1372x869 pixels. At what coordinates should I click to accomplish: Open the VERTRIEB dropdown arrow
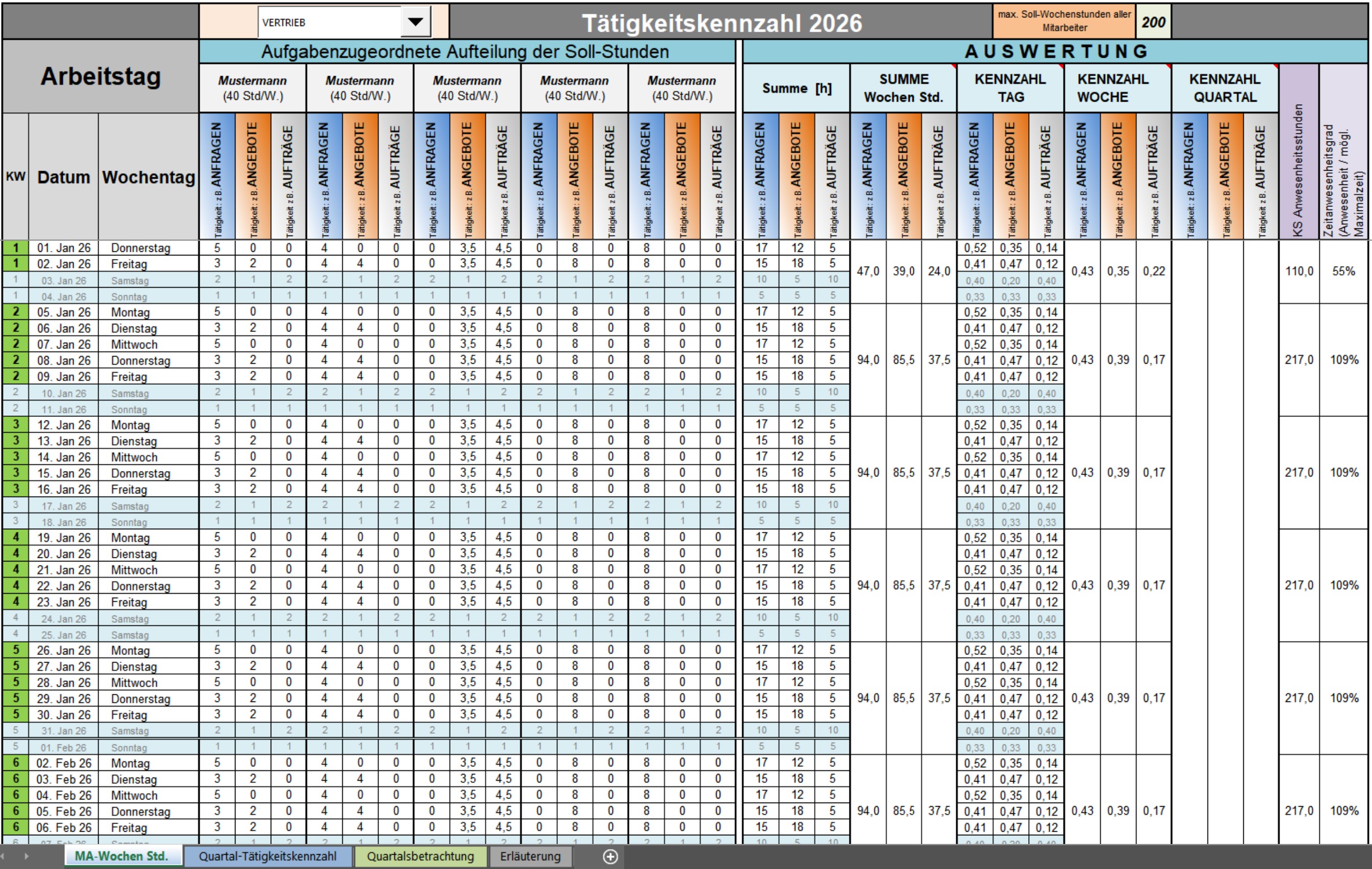pos(415,22)
